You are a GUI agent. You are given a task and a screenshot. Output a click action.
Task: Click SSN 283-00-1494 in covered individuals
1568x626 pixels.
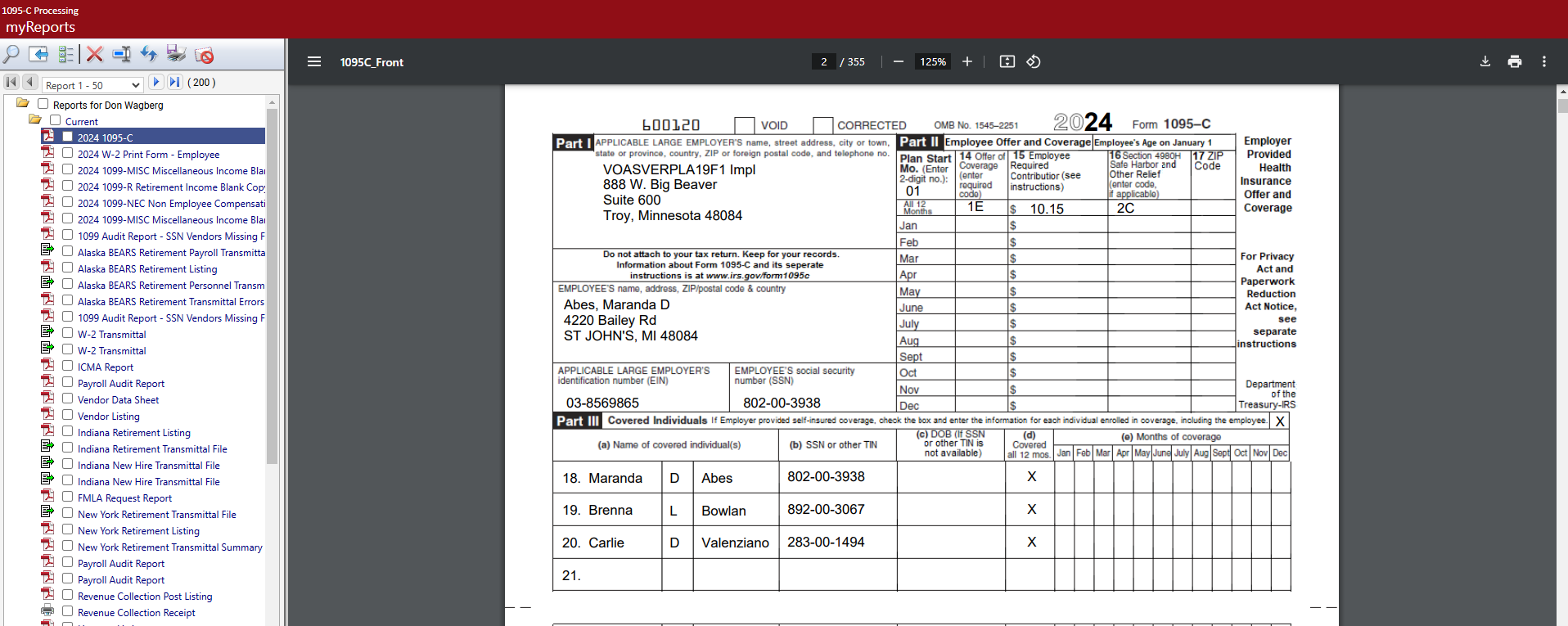826,542
